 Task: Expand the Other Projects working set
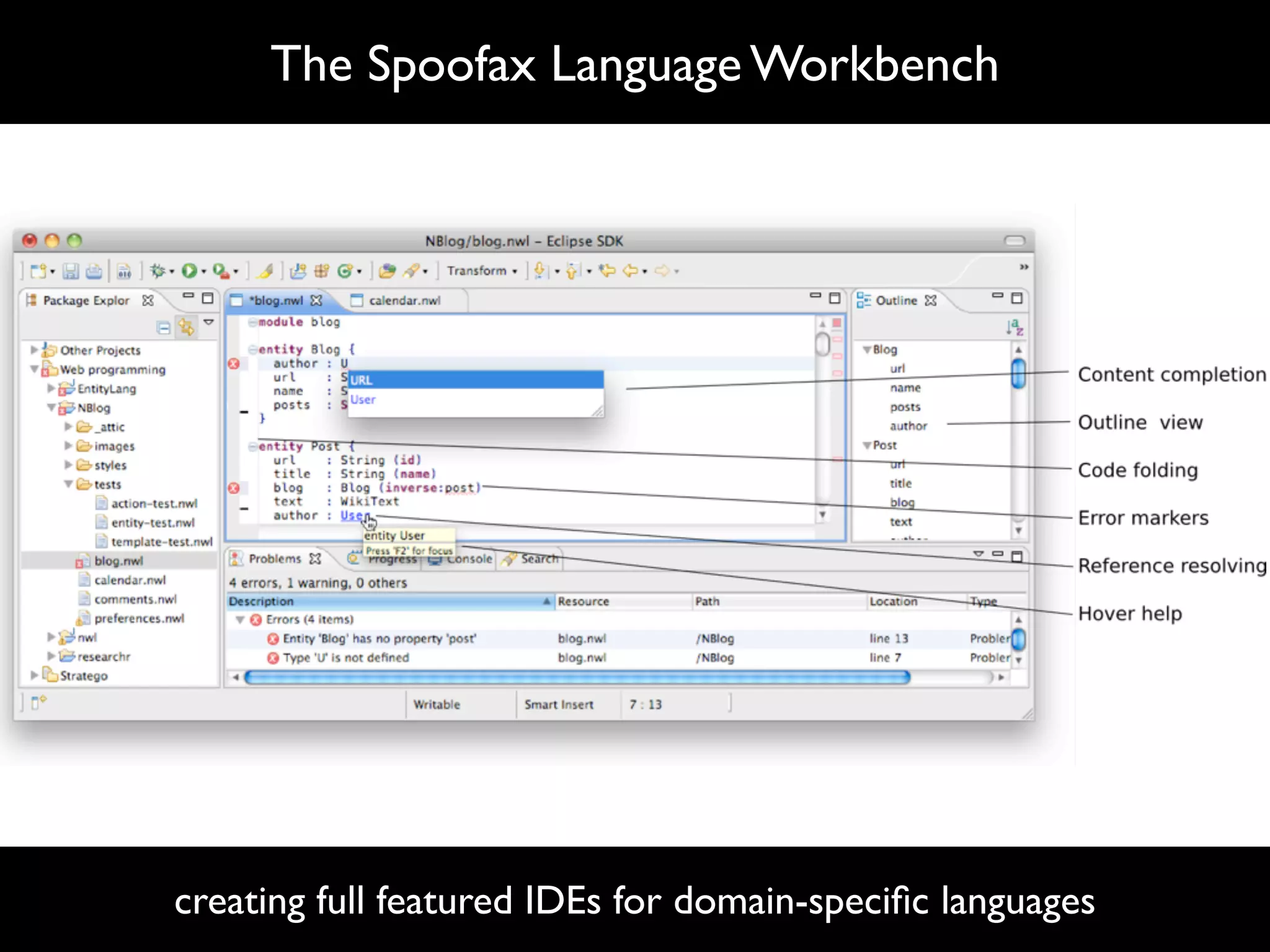coord(34,350)
